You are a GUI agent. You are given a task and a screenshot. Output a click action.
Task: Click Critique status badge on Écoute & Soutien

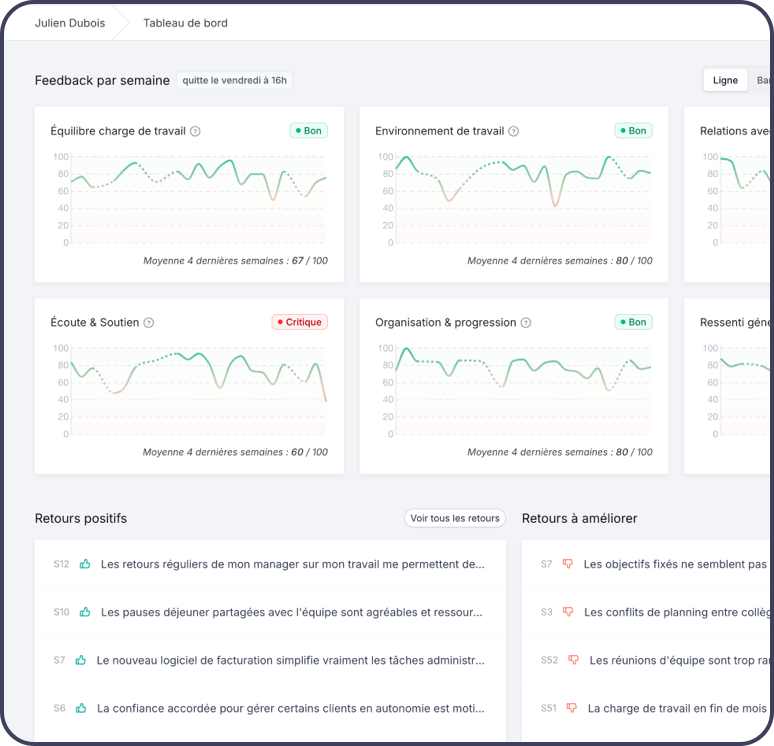coord(300,322)
